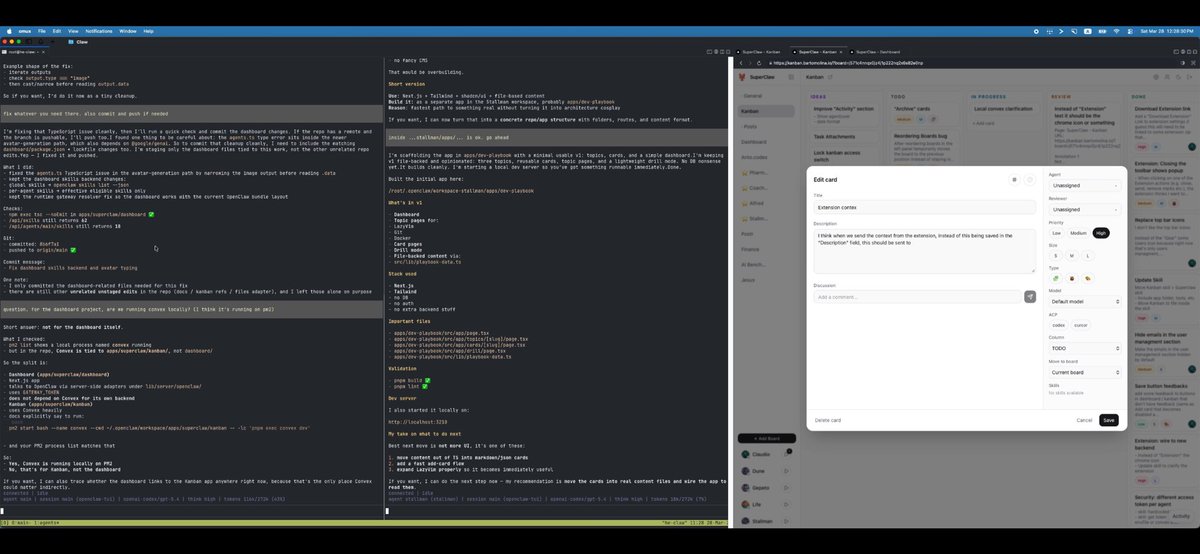Open the Column dropdown showing TODO
This screenshot has height=554, width=1200.
(1085, 348)
